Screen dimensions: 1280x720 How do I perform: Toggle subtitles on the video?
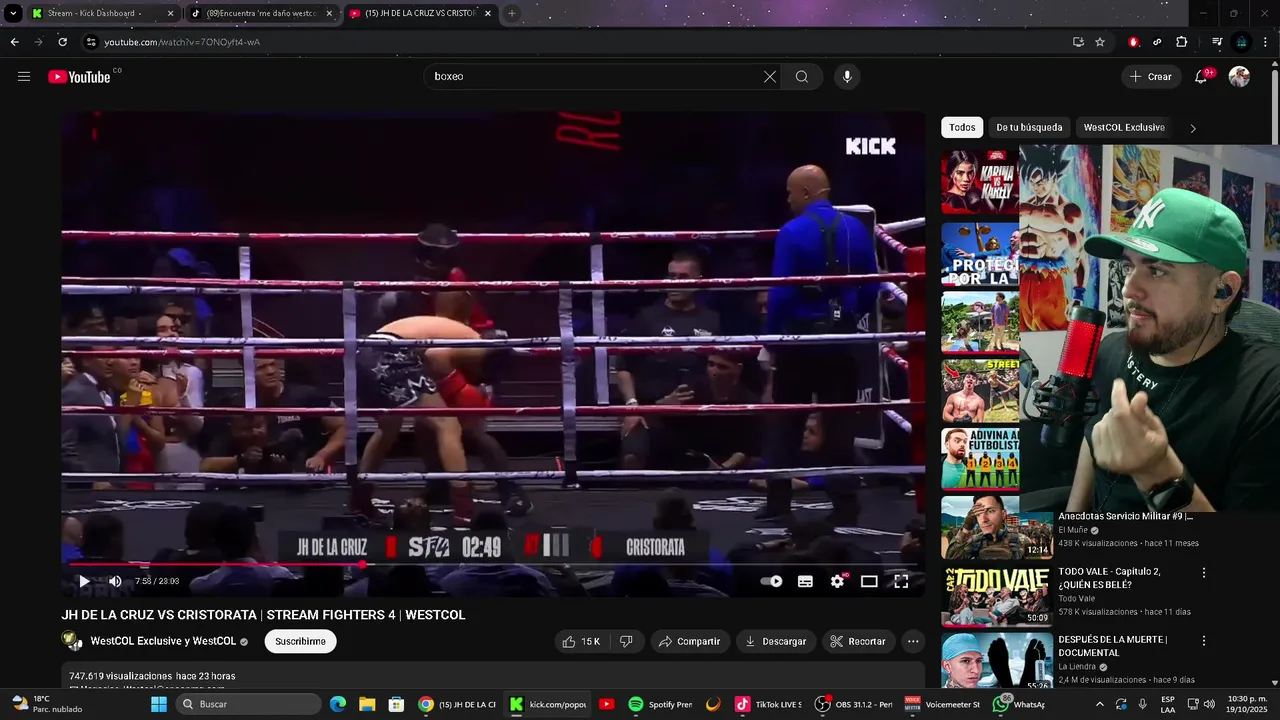[805, 581]
